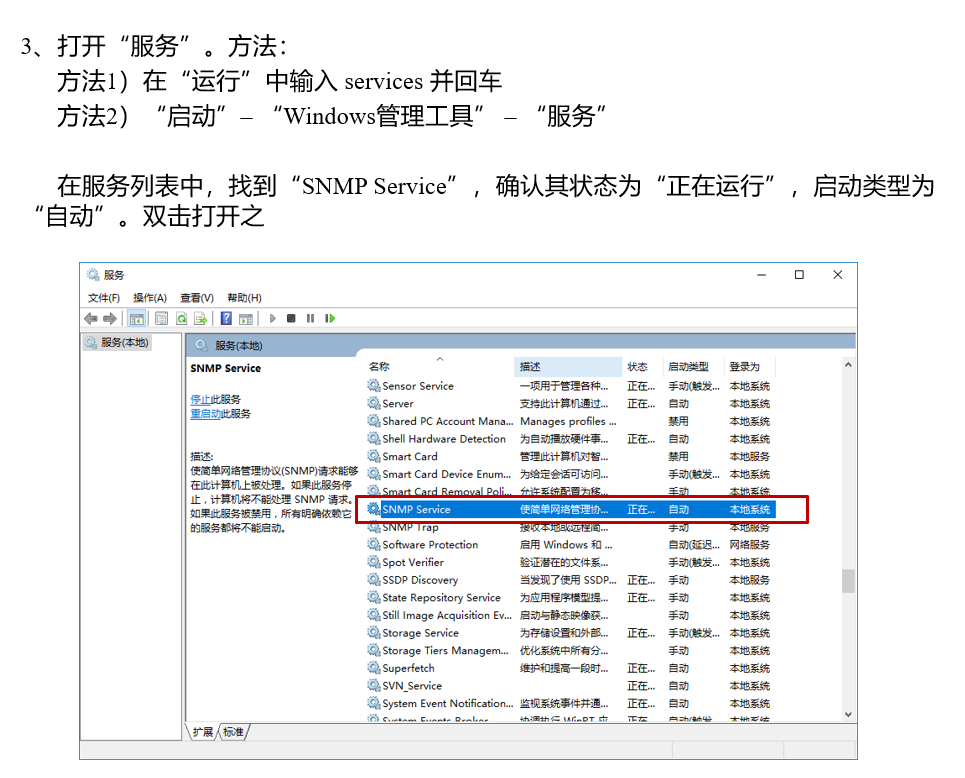Sort by the 状态 column header
Screen dimensions: 965x778
643,366
